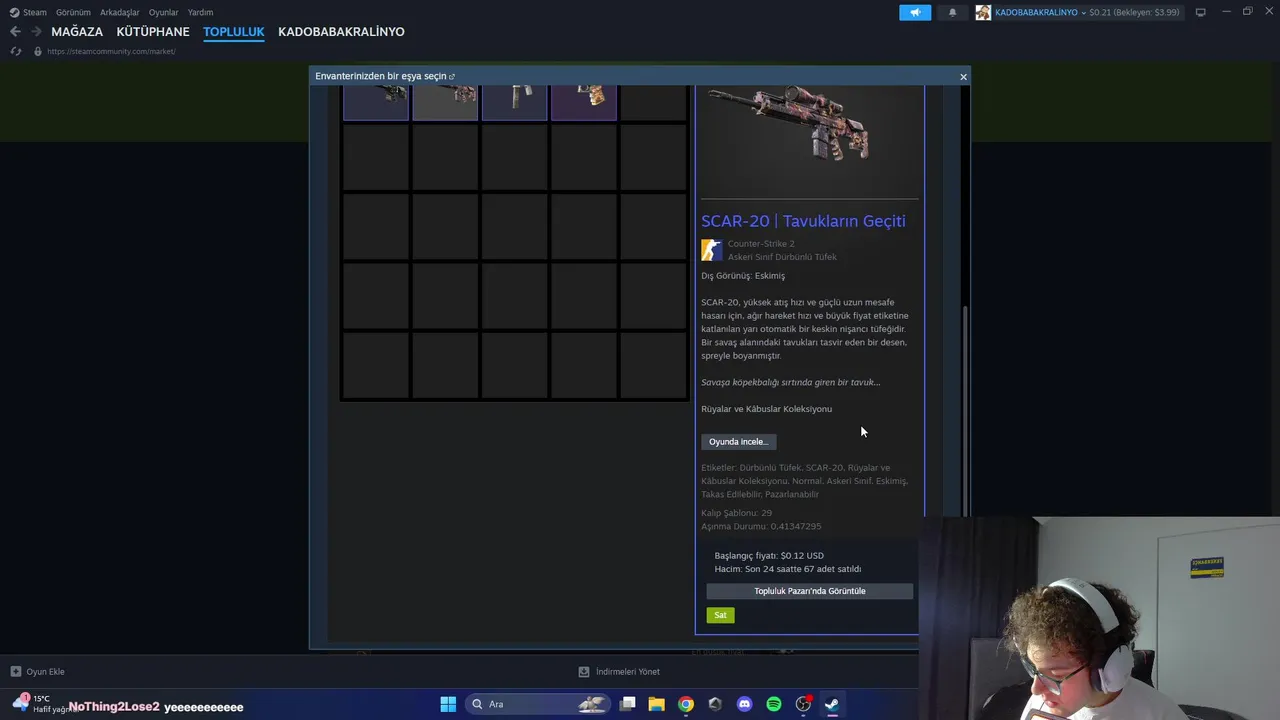Click the Dış Görünüş: Eskimiş text
The width and height of the screenshot is (1280, 720).
(x=743, y=276)
